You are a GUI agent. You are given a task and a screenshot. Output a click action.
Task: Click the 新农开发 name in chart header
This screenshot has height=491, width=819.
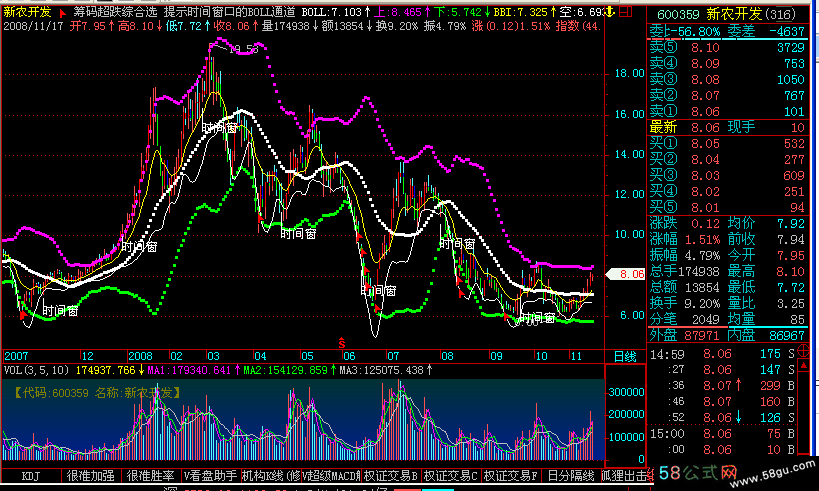27,11
